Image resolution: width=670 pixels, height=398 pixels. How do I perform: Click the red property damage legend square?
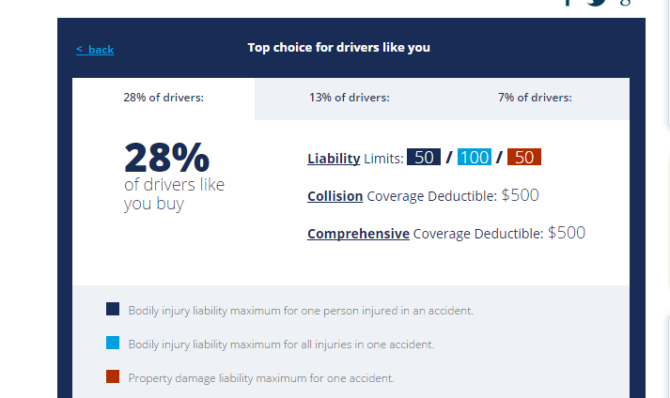[x=113, y=377]
